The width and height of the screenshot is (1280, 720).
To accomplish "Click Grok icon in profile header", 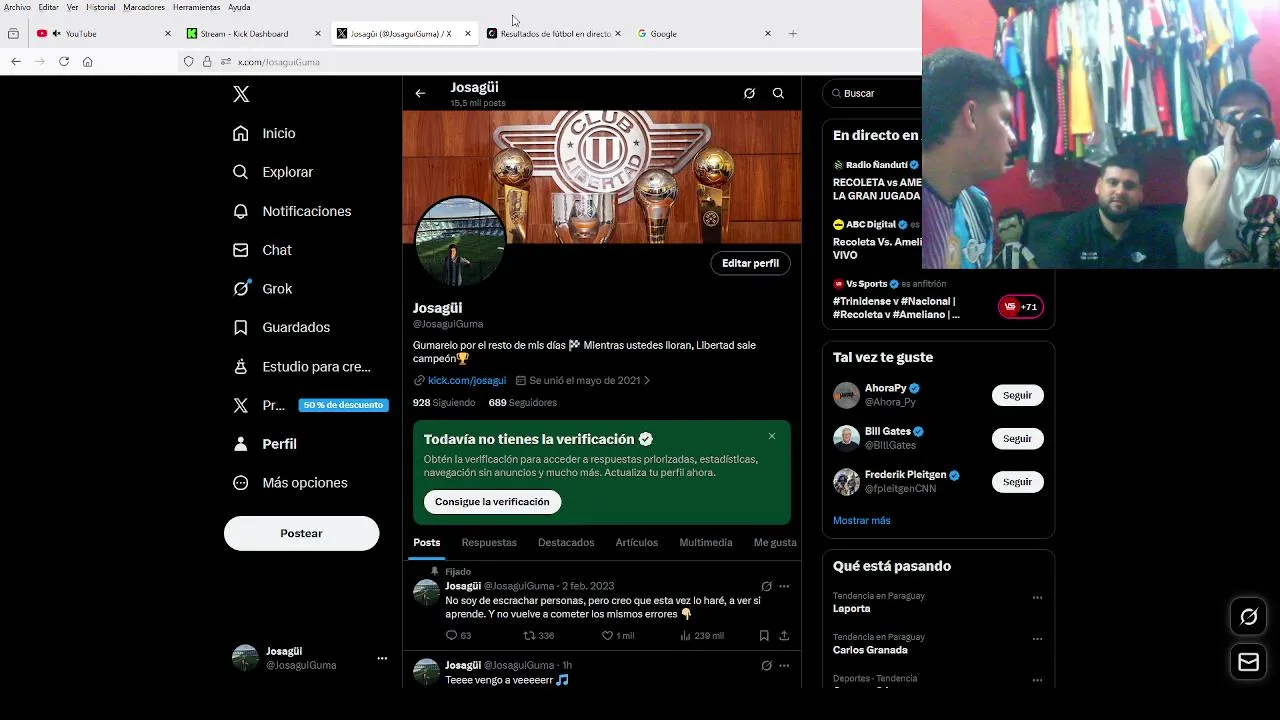I will 749,93.
